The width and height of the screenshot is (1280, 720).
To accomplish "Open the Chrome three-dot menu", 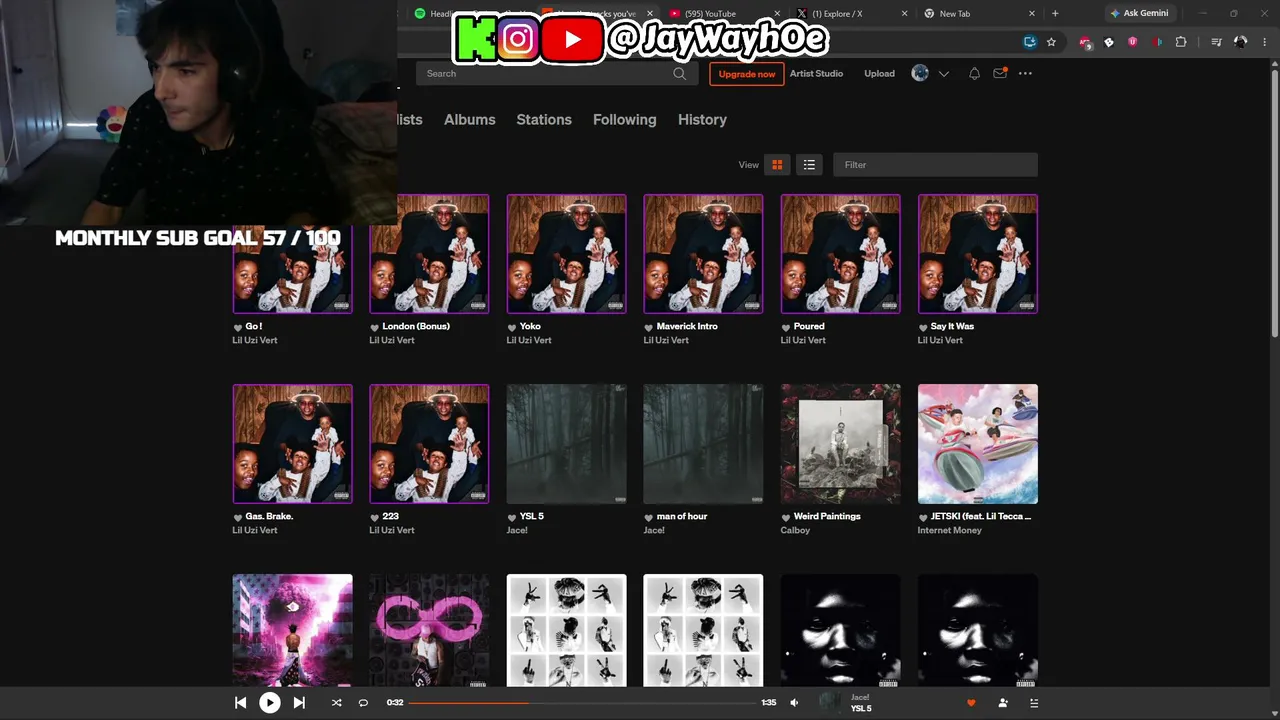I will click(x=1265, y=42).
